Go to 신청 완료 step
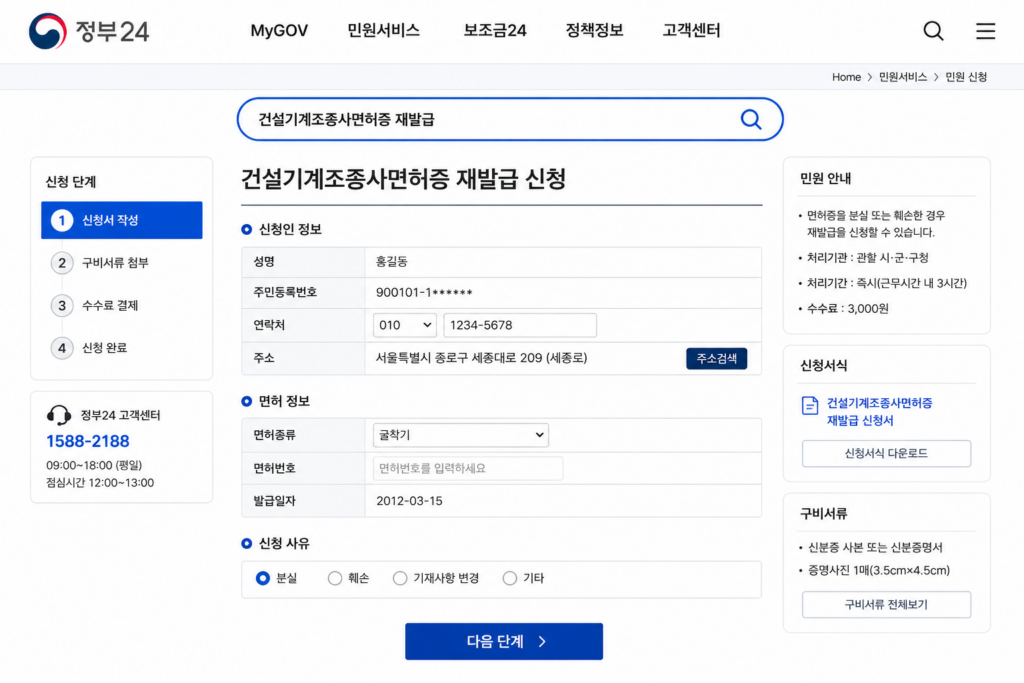This screenshot has width=1024, height=683. [x=104, y=348]
